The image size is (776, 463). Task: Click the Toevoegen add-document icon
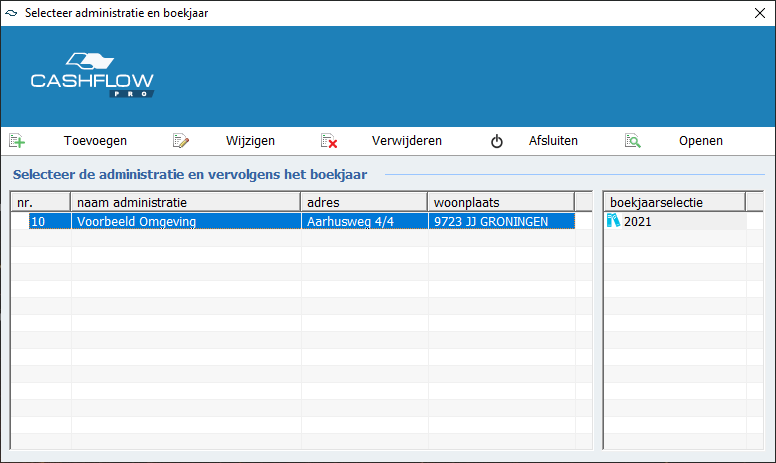point(17,141)
